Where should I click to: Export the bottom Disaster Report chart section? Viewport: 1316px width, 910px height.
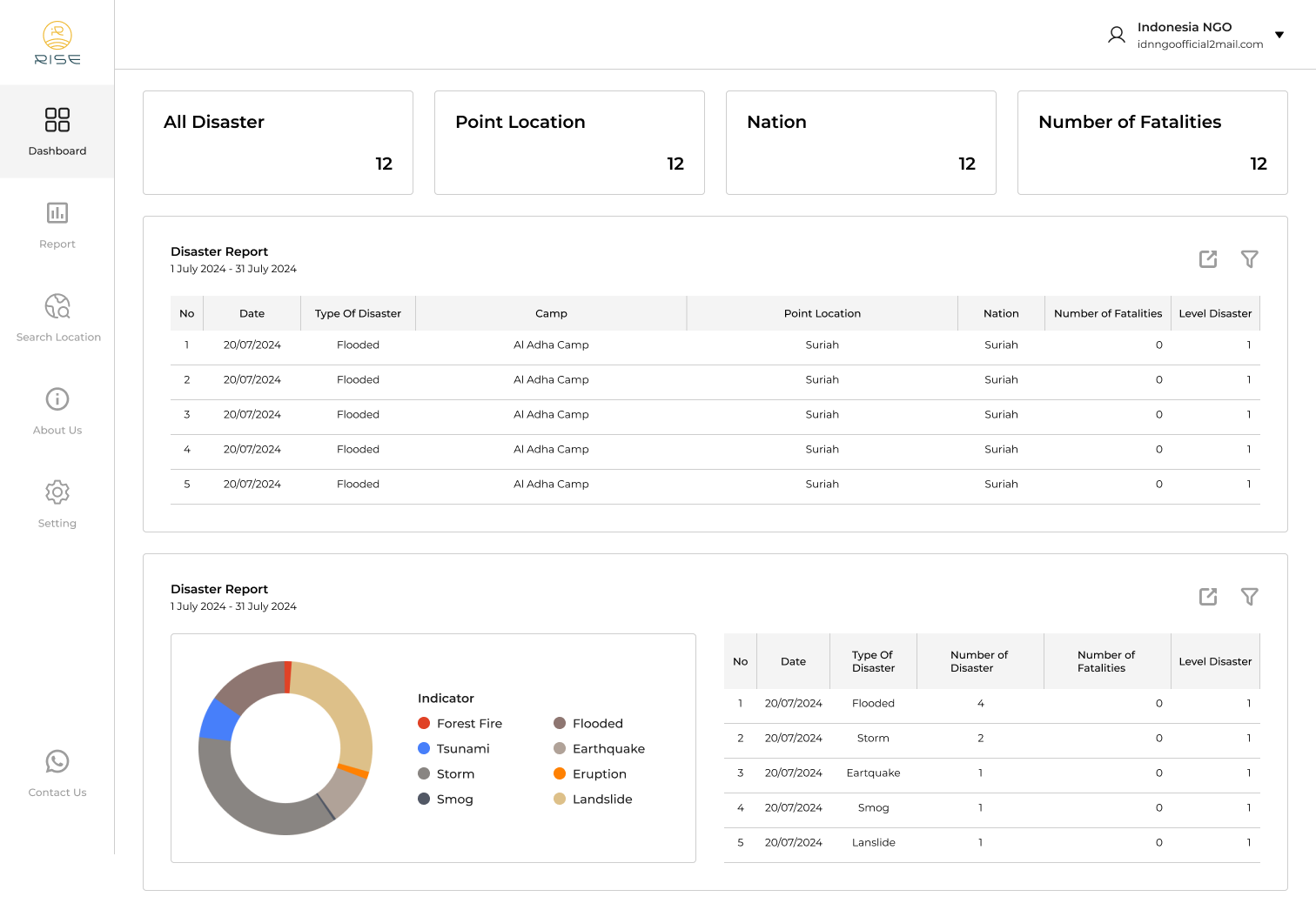pyautogui.click(x=1208, y=597)
